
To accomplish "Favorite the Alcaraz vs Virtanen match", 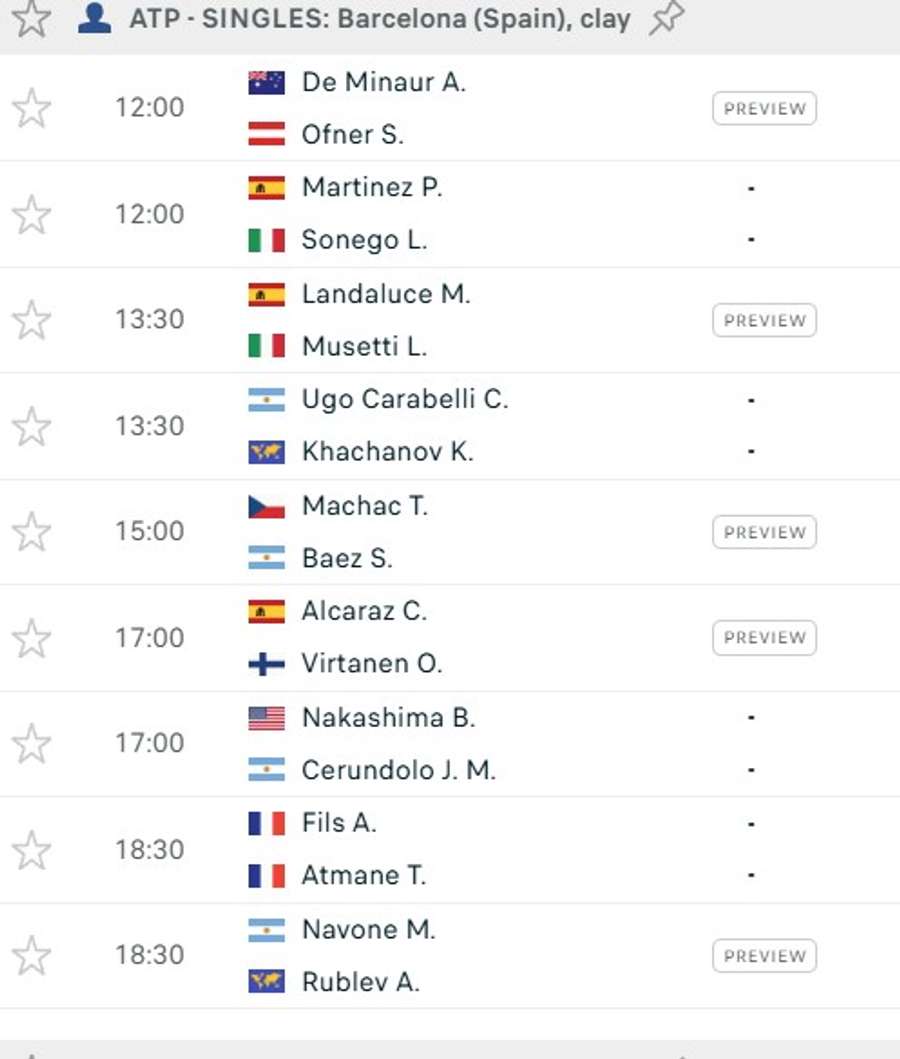I will [x=32, y=638].
